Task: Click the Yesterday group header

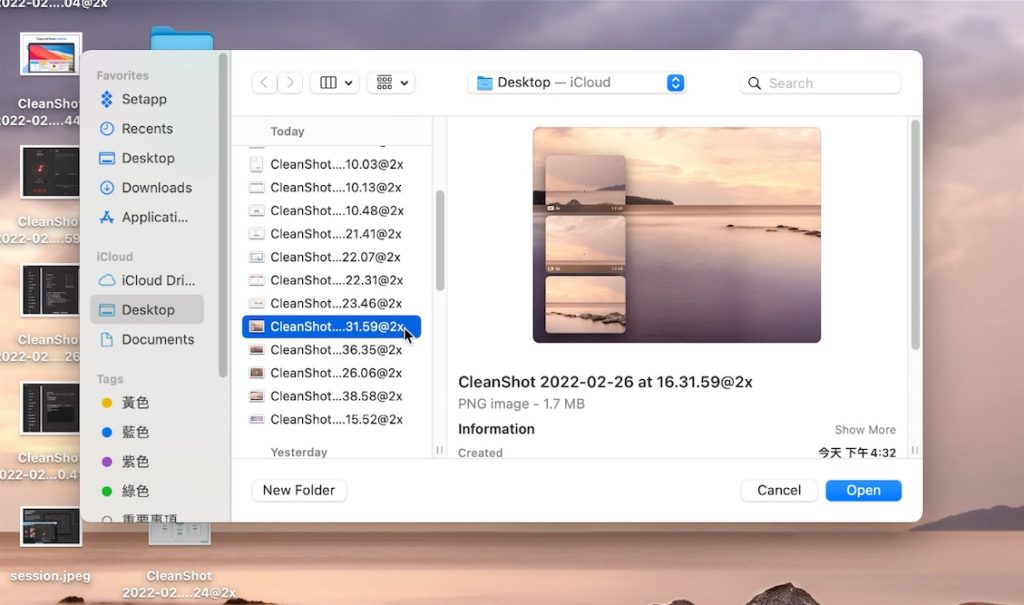Action: coord(298,452)
